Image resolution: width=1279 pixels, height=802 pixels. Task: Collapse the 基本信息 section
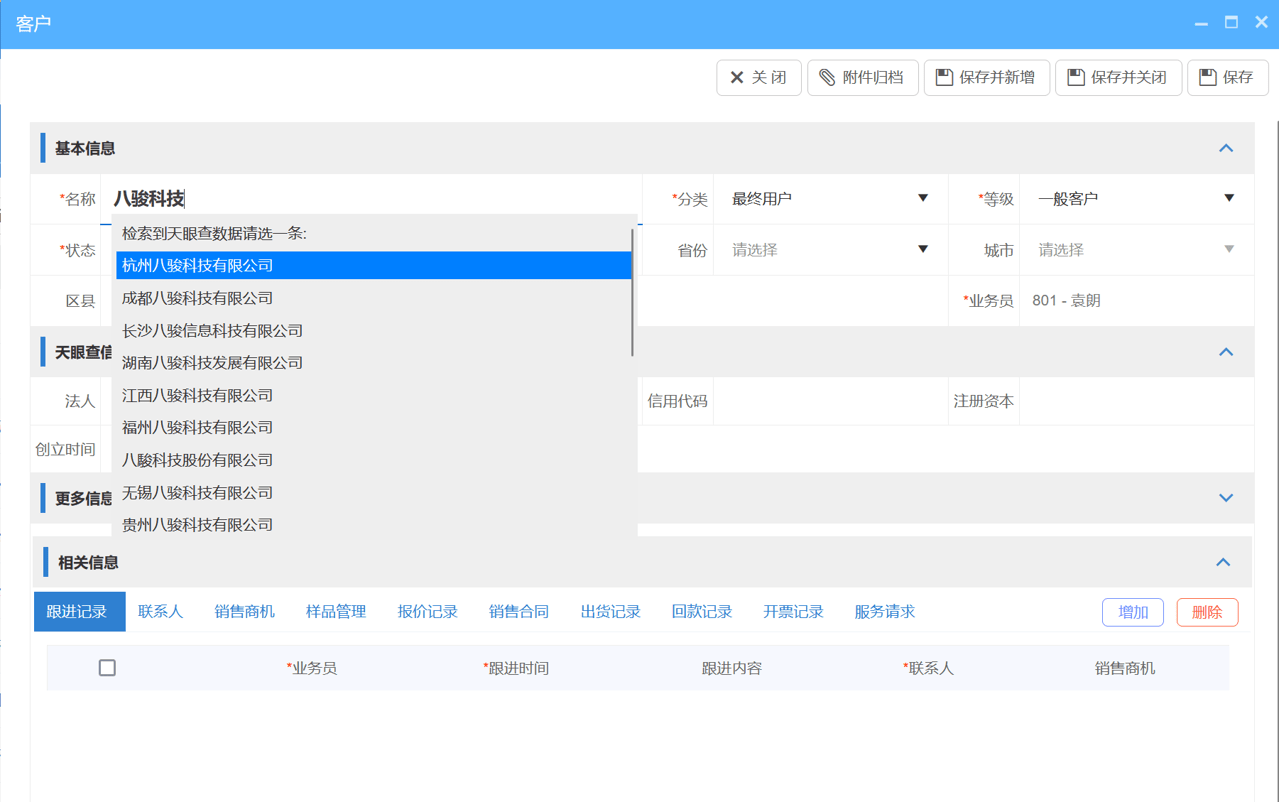[1226, 148]
